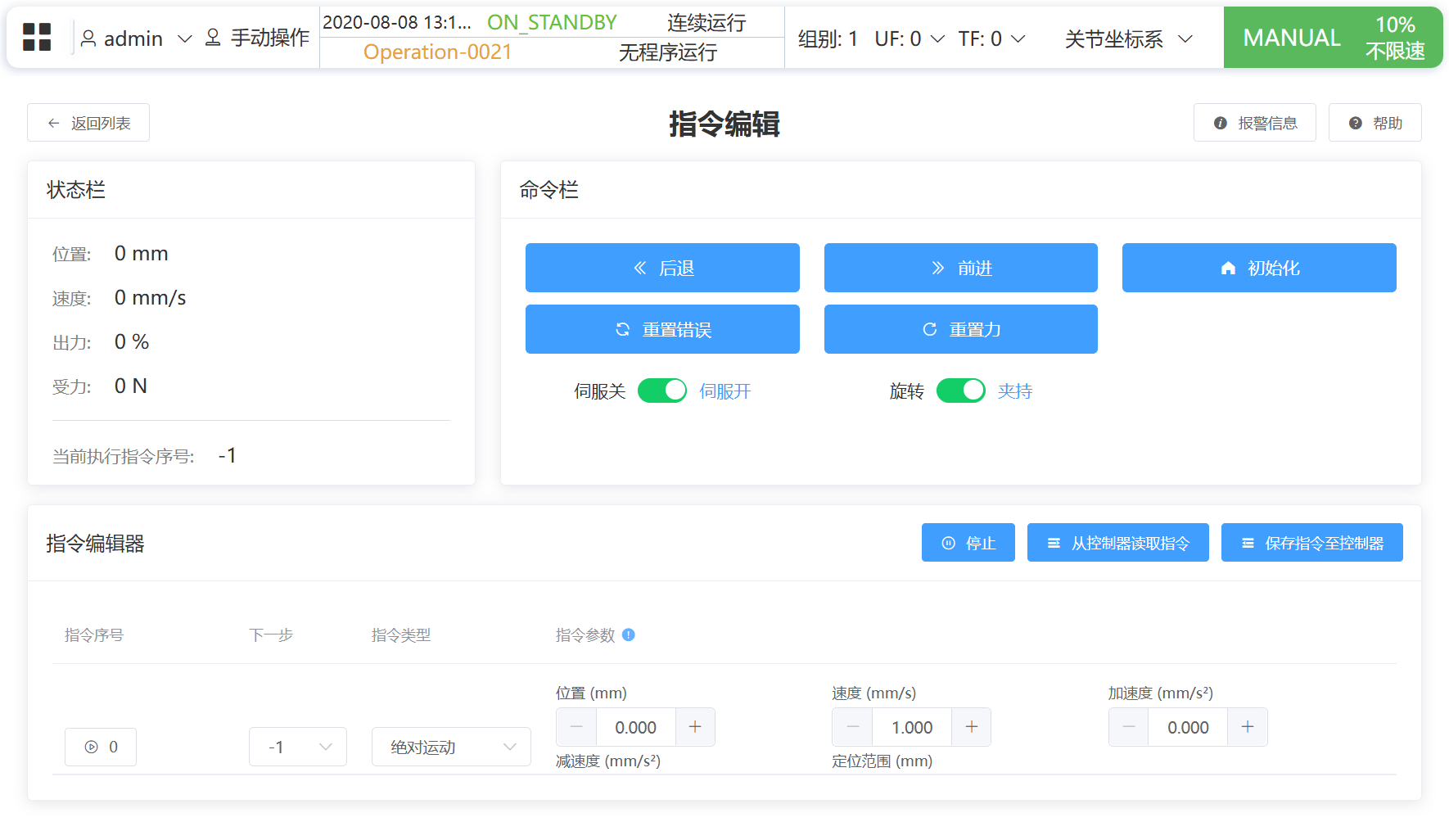1449x840 pixels.
Task: Open the MANUAL 10% speed mode panel
Action: (x=1332, y=38)
